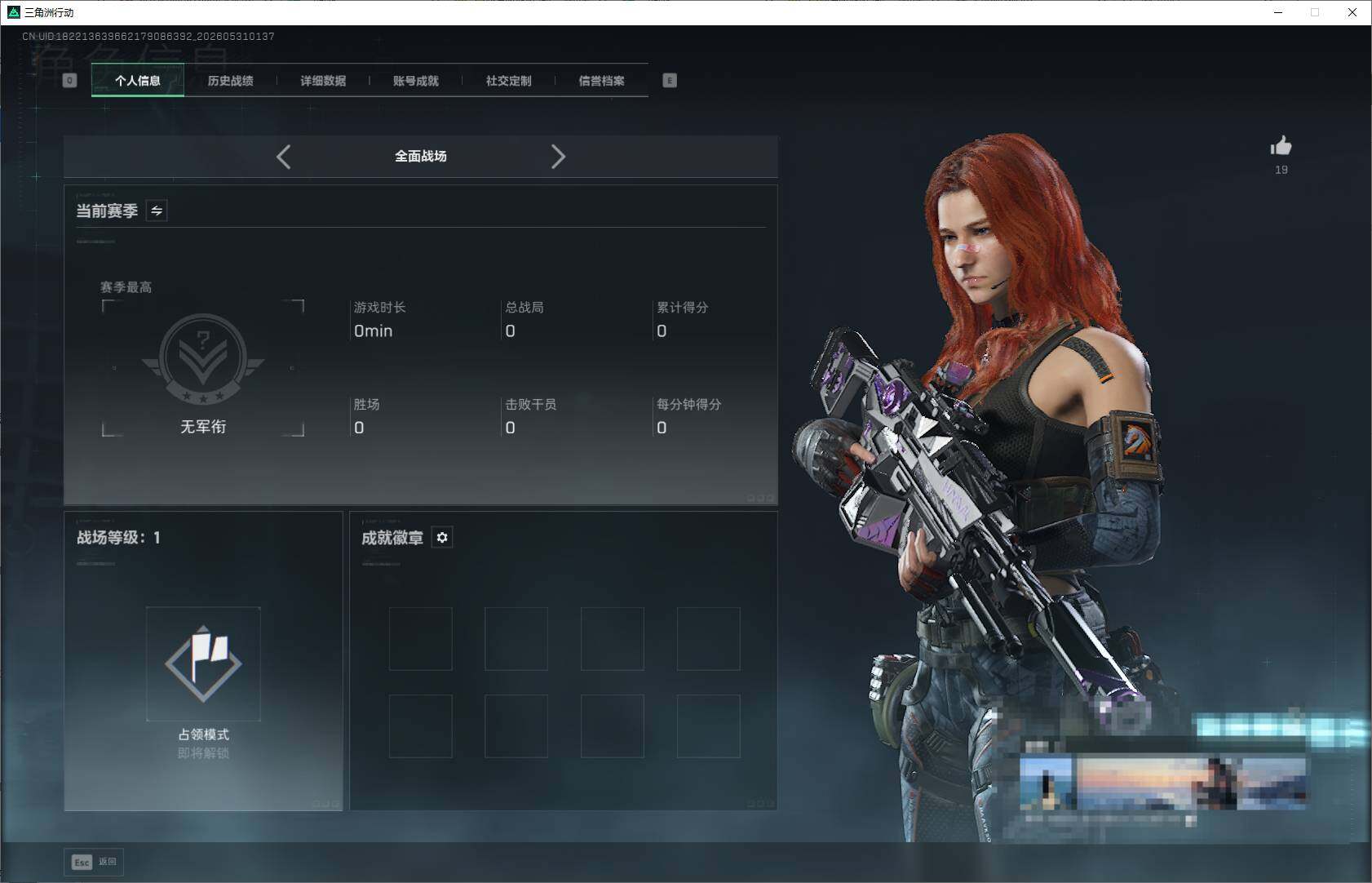Click the 战场等级: 1 heading
Screen dimensions: 1372x883
pos(118,538)
